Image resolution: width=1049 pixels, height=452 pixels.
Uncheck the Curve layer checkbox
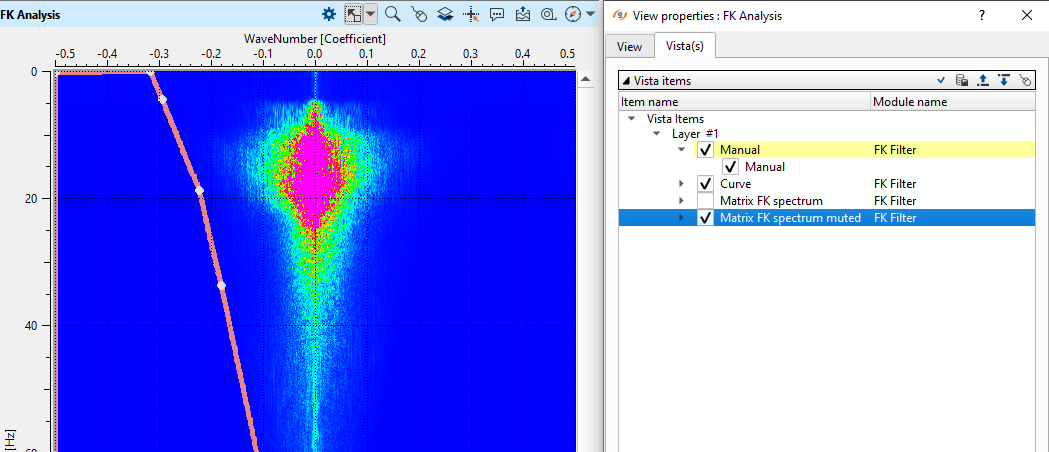pyautogui.click(x=706, y=184)
